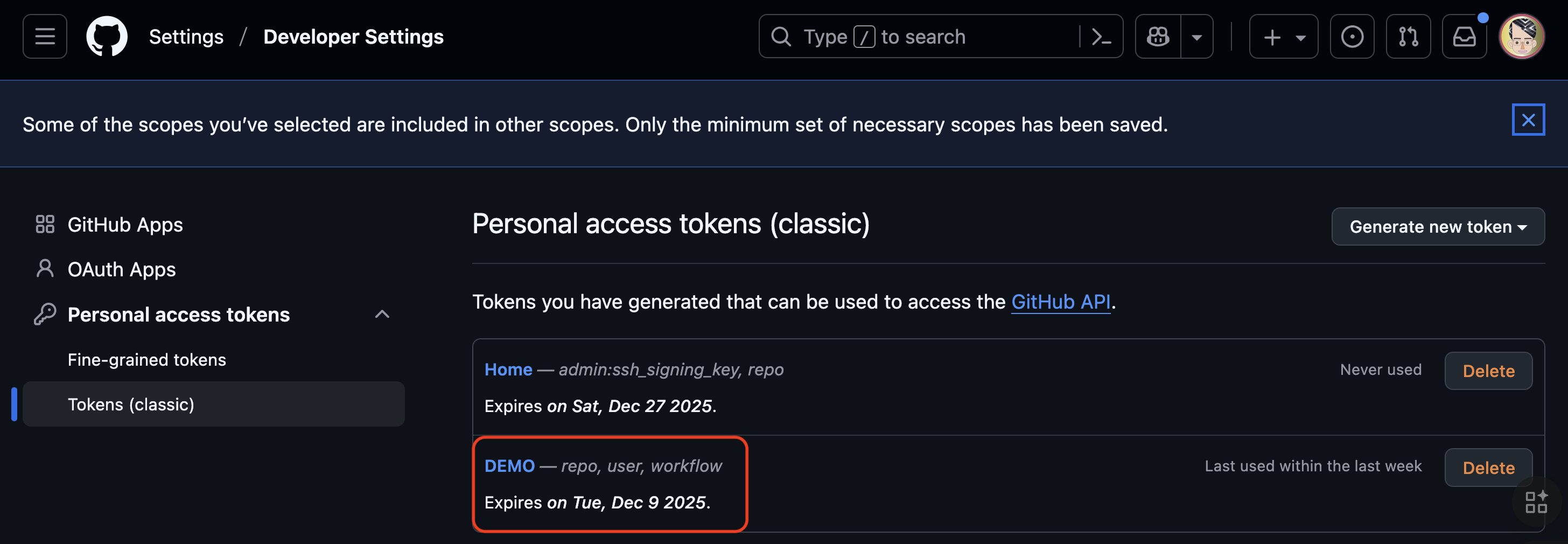Open the command palette icon
Screen dimensions: 1568x544
coord(1101,37)
